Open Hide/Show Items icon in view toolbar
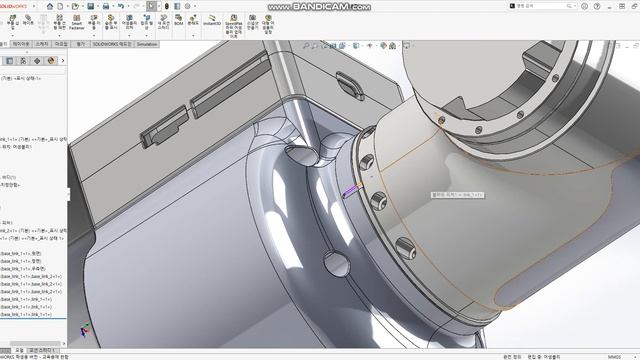 click(x=369, y=46)
